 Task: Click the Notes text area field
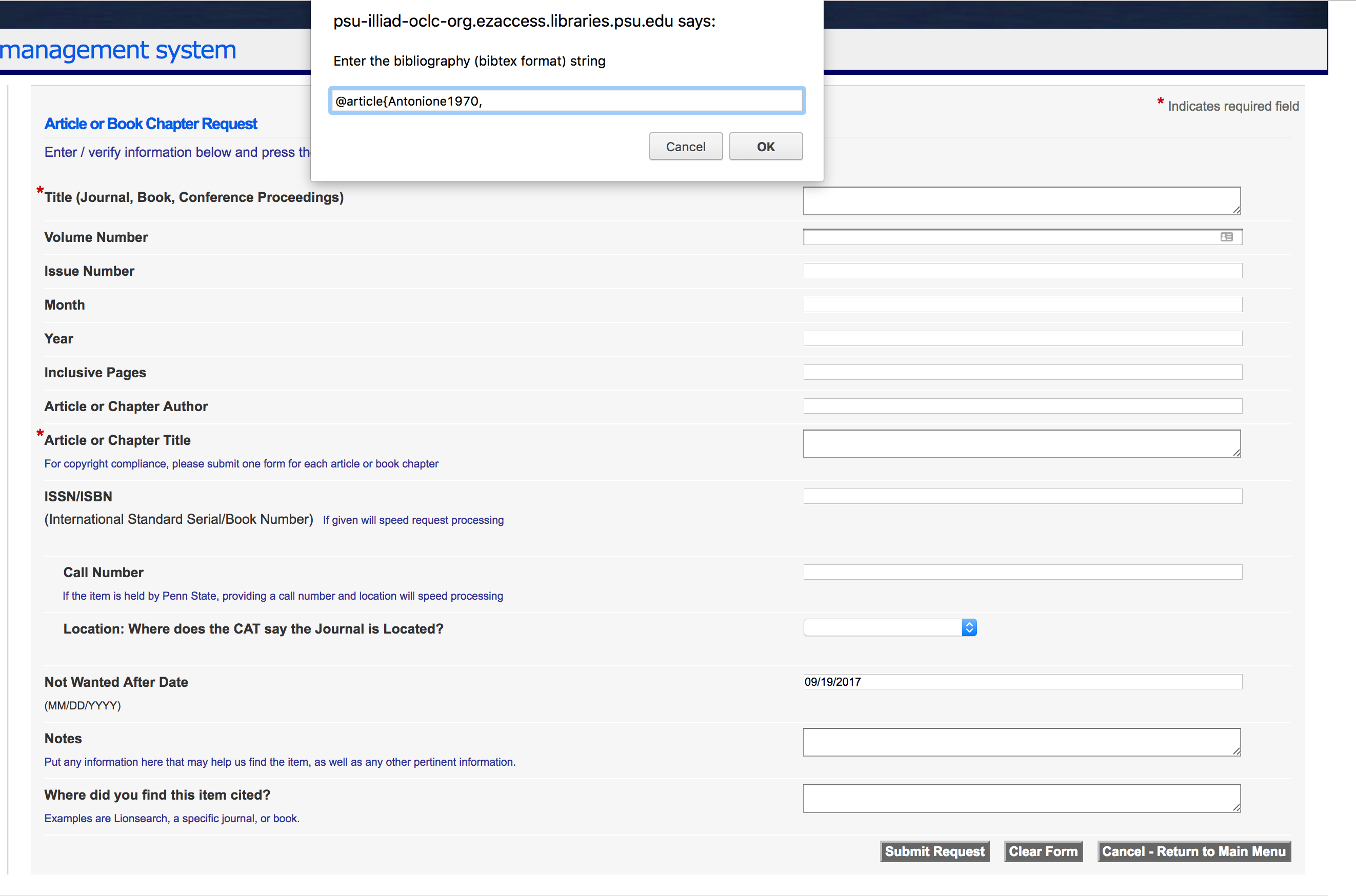pyautogui.click(x=1022, y=742)
